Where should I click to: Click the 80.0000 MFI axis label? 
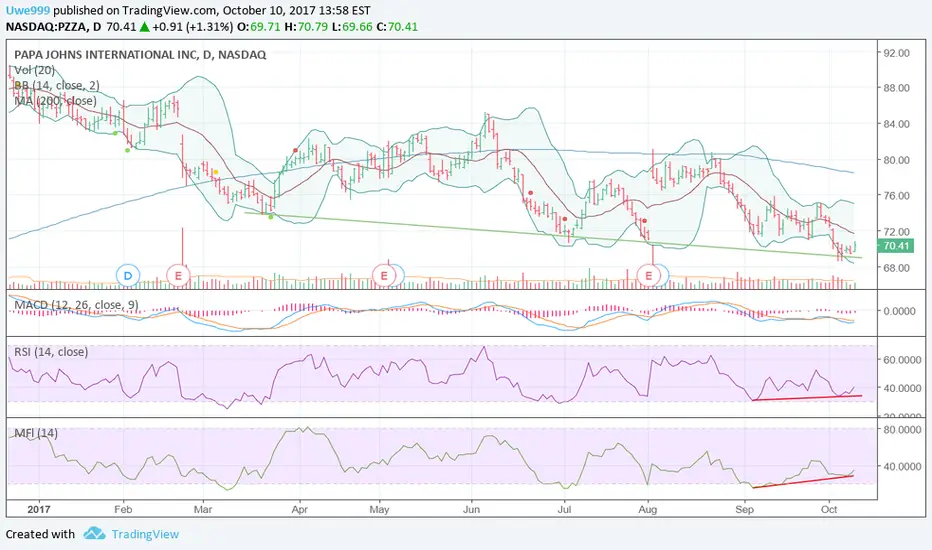click(x=902, y=429)
